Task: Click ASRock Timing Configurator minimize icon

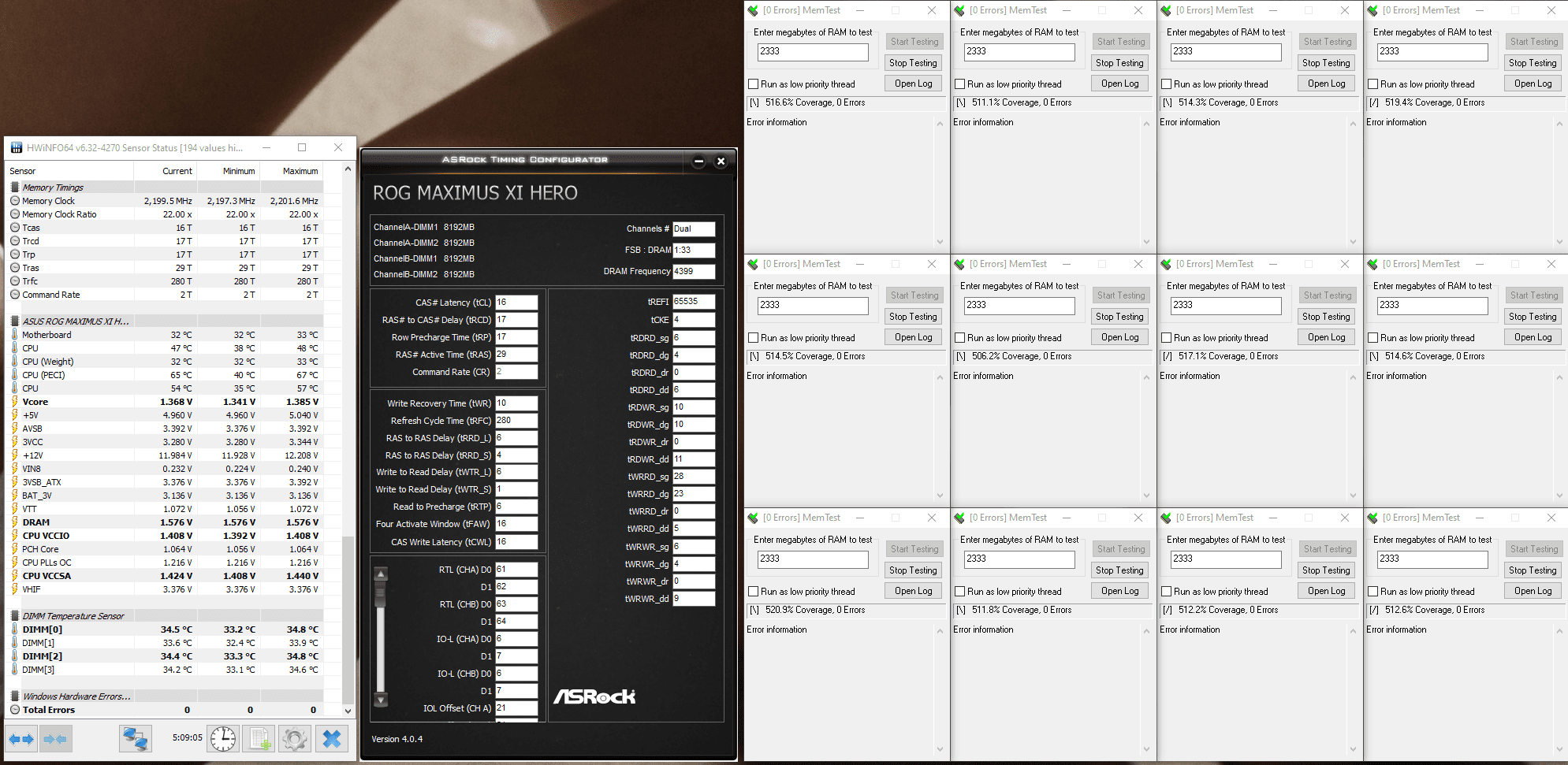Action: [698, 162]
